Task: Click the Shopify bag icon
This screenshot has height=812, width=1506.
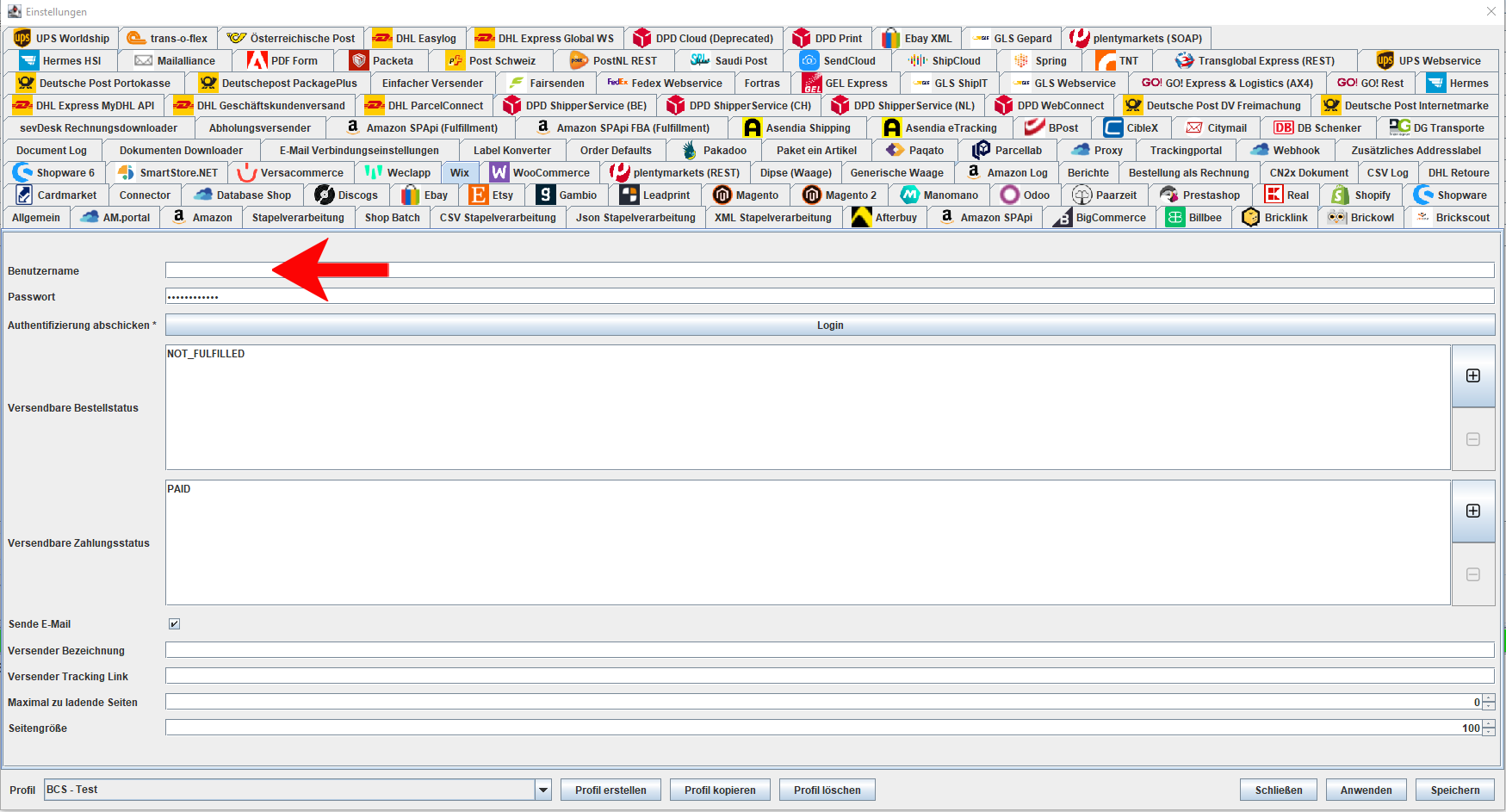Action: click(x=1340, y=195)
